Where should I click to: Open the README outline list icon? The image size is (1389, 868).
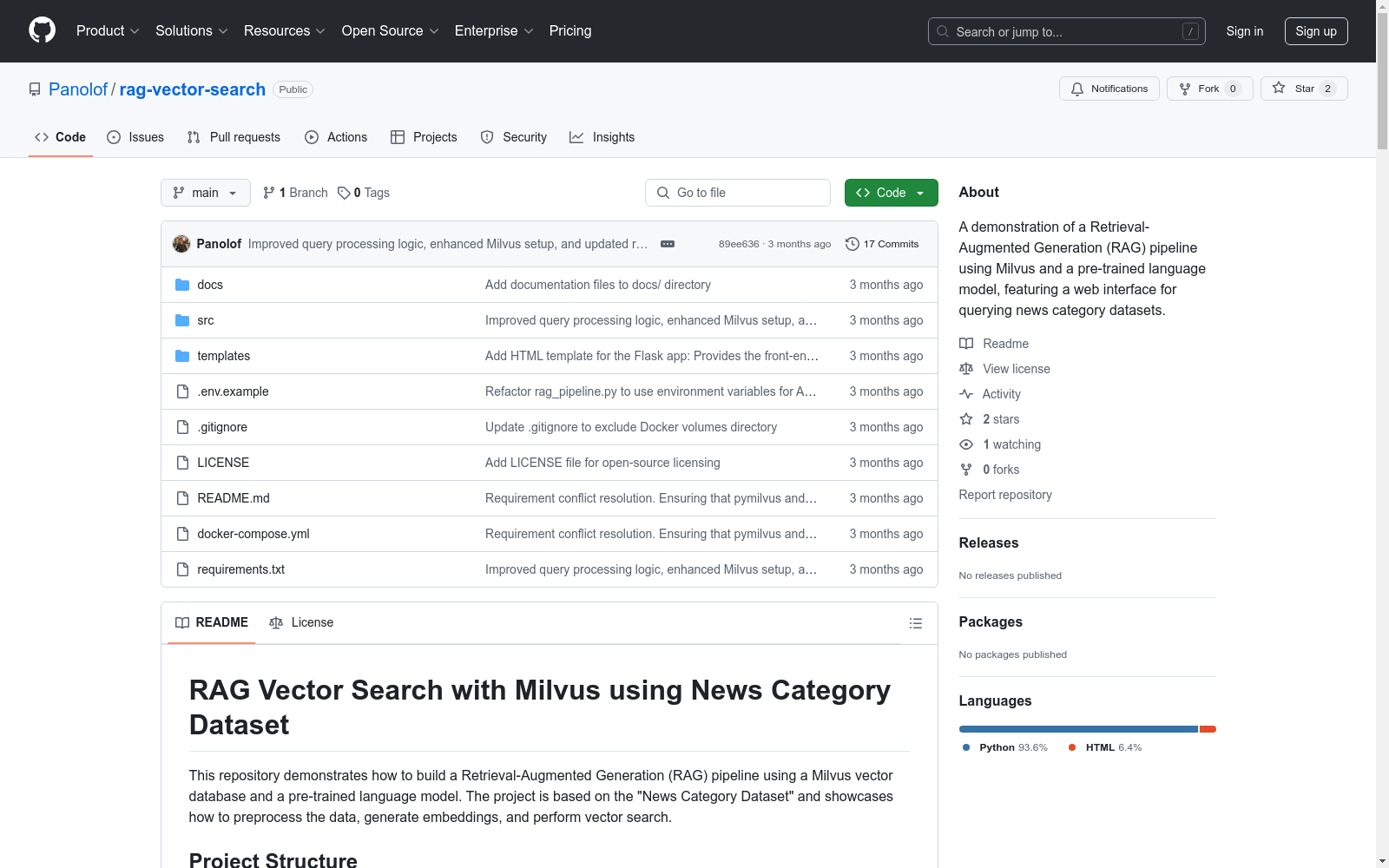(916, 623)
